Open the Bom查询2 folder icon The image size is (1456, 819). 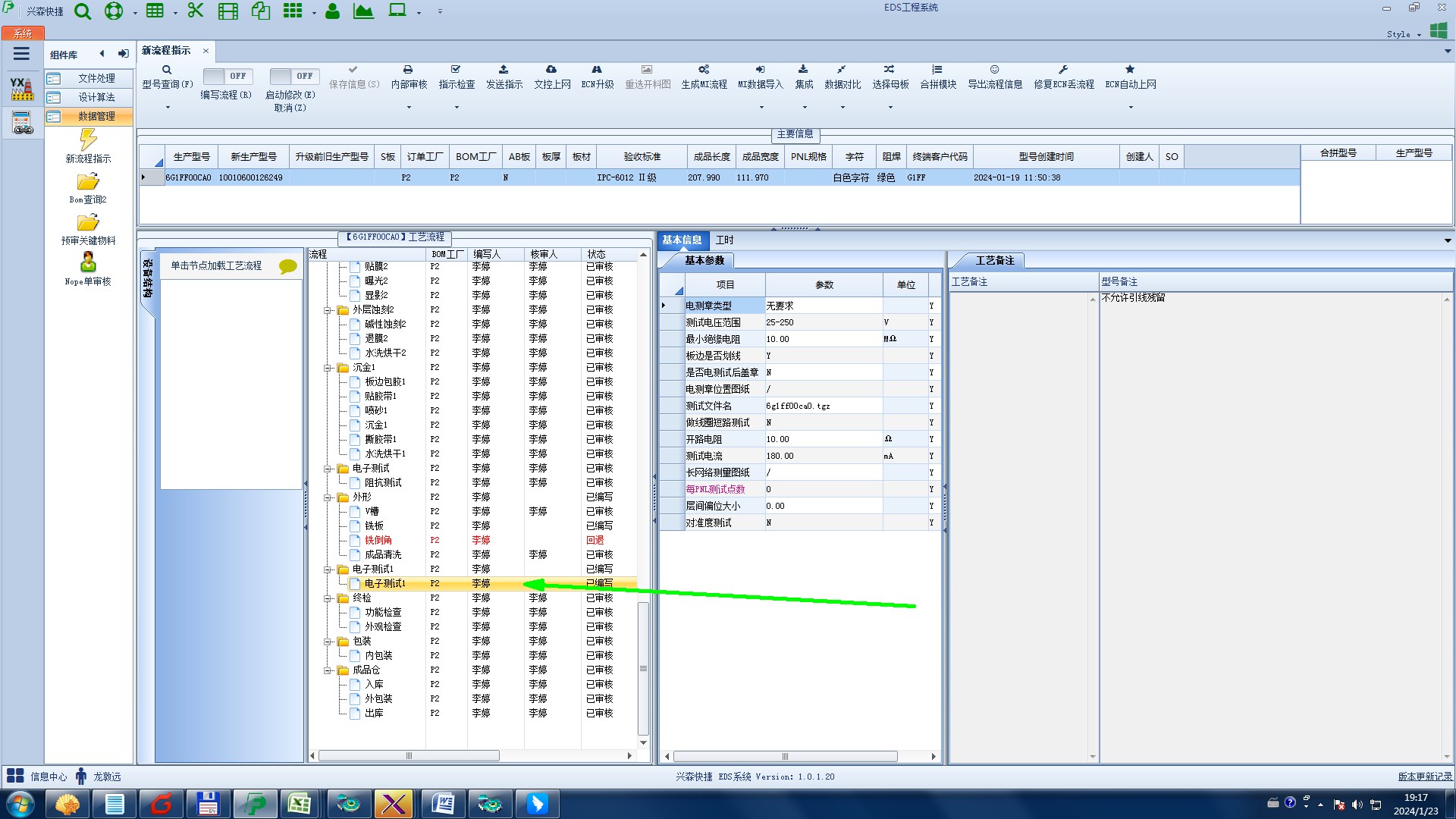(88, 182)
